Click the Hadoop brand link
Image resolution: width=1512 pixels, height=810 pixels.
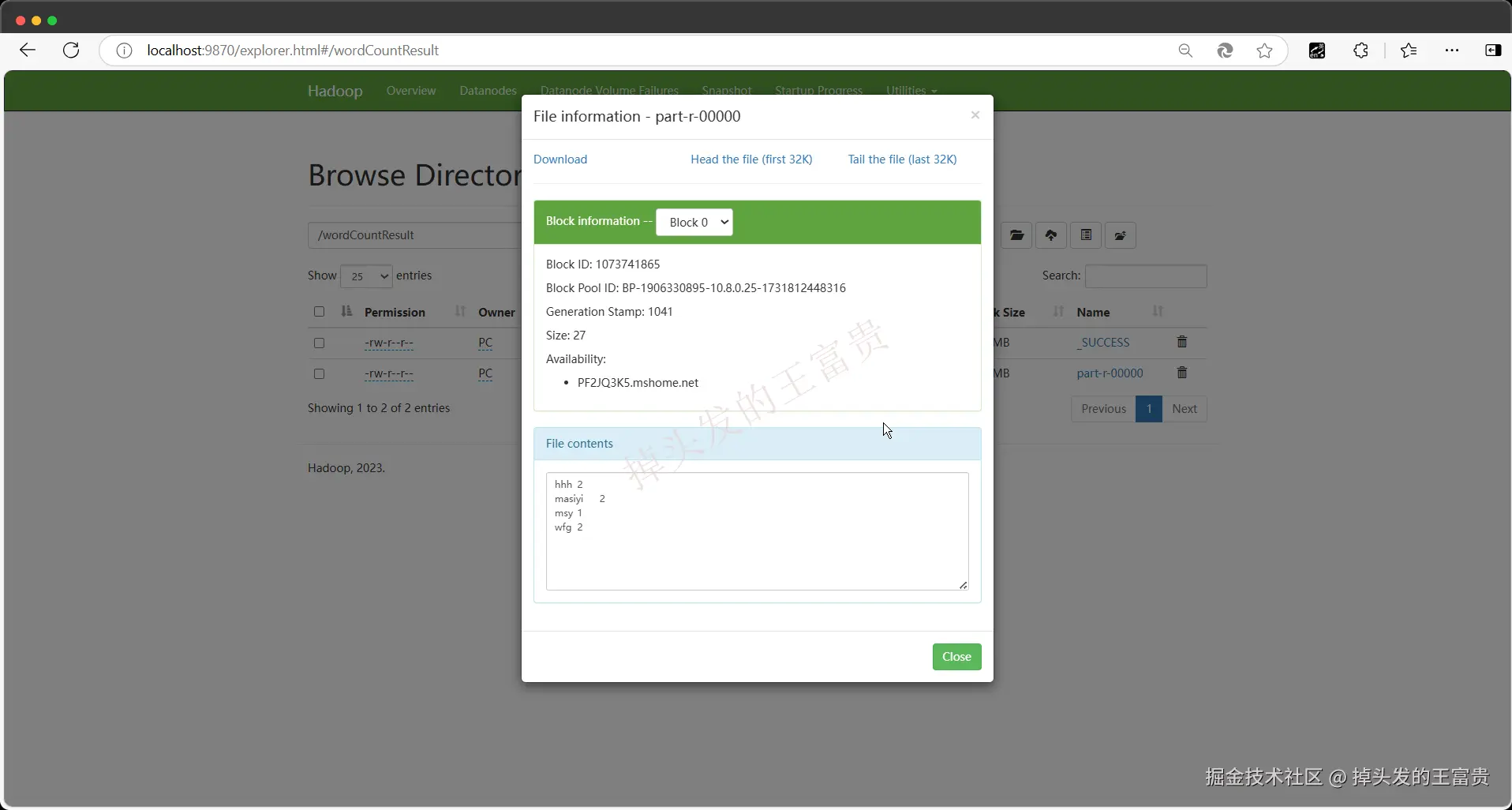coord(335,91)
